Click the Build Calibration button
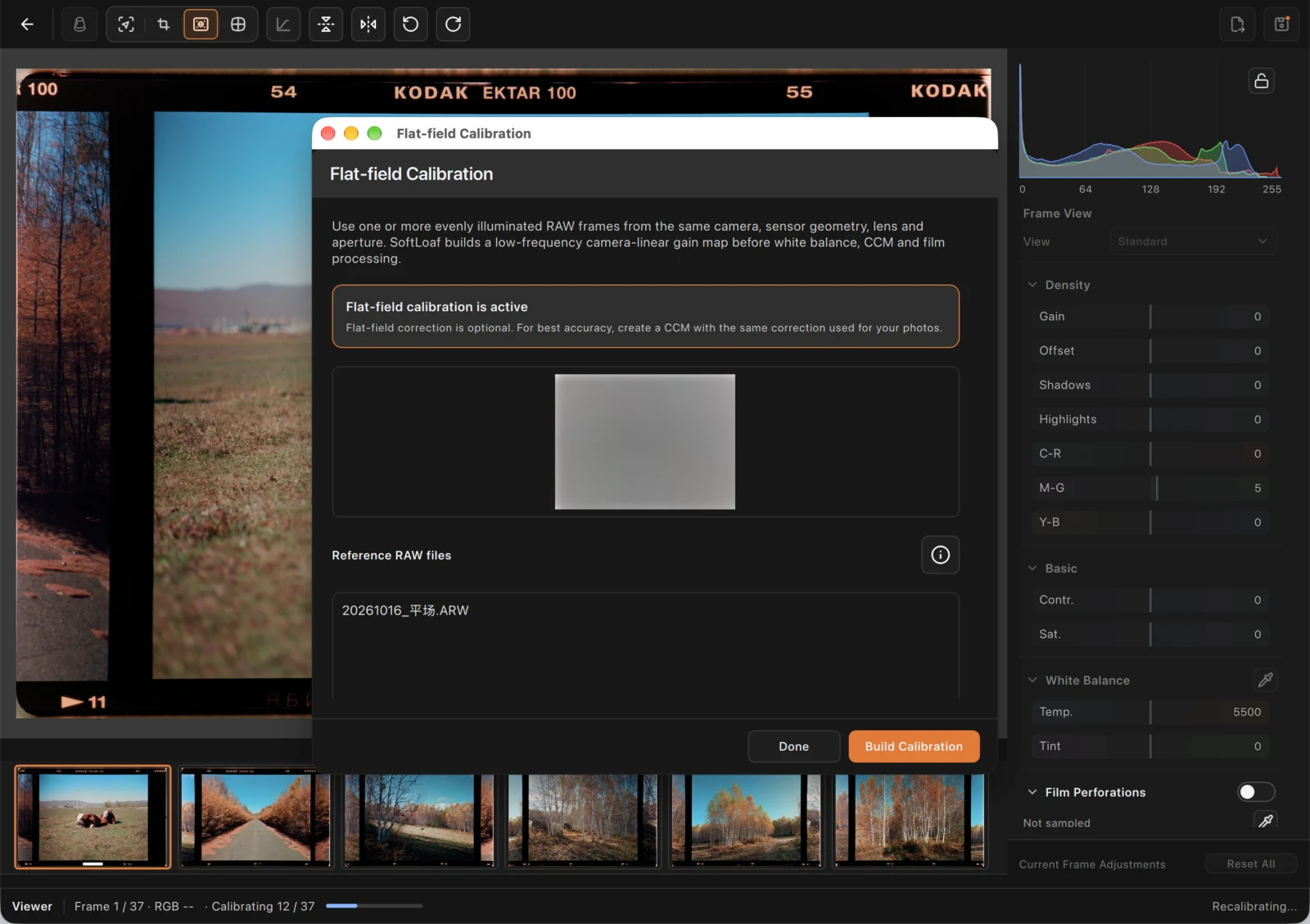The width and height of the screenshot is (1310, 924). tap(914, 746)
